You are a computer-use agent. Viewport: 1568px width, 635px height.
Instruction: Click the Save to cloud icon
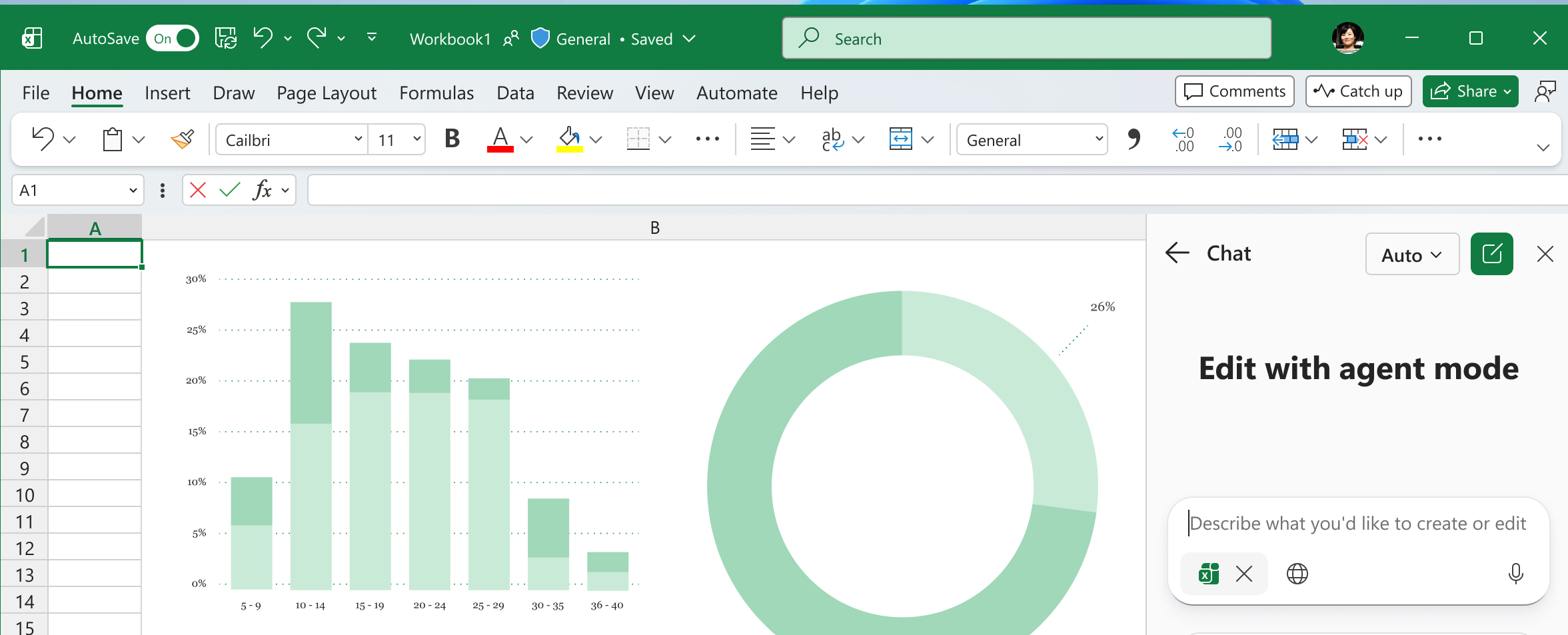(x=226, y=39)
